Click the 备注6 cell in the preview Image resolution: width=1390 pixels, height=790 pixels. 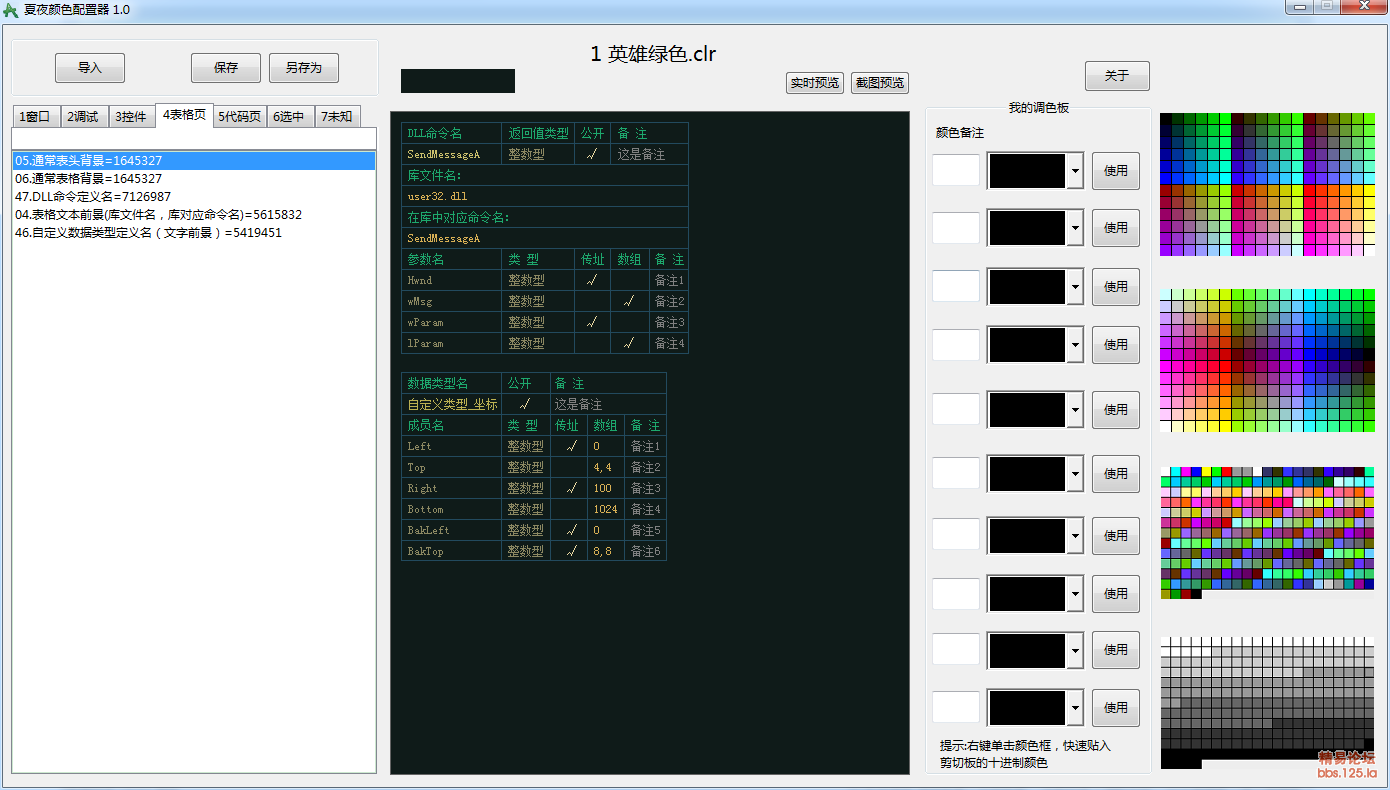645,551
